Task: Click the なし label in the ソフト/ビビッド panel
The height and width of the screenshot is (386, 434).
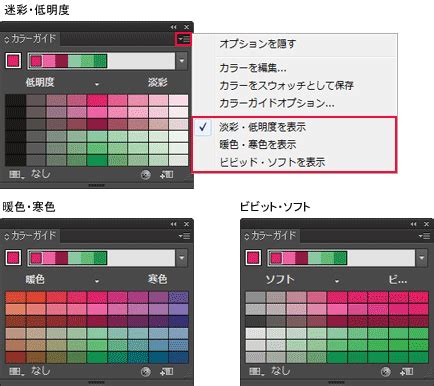Action: [x=281, y=371]
